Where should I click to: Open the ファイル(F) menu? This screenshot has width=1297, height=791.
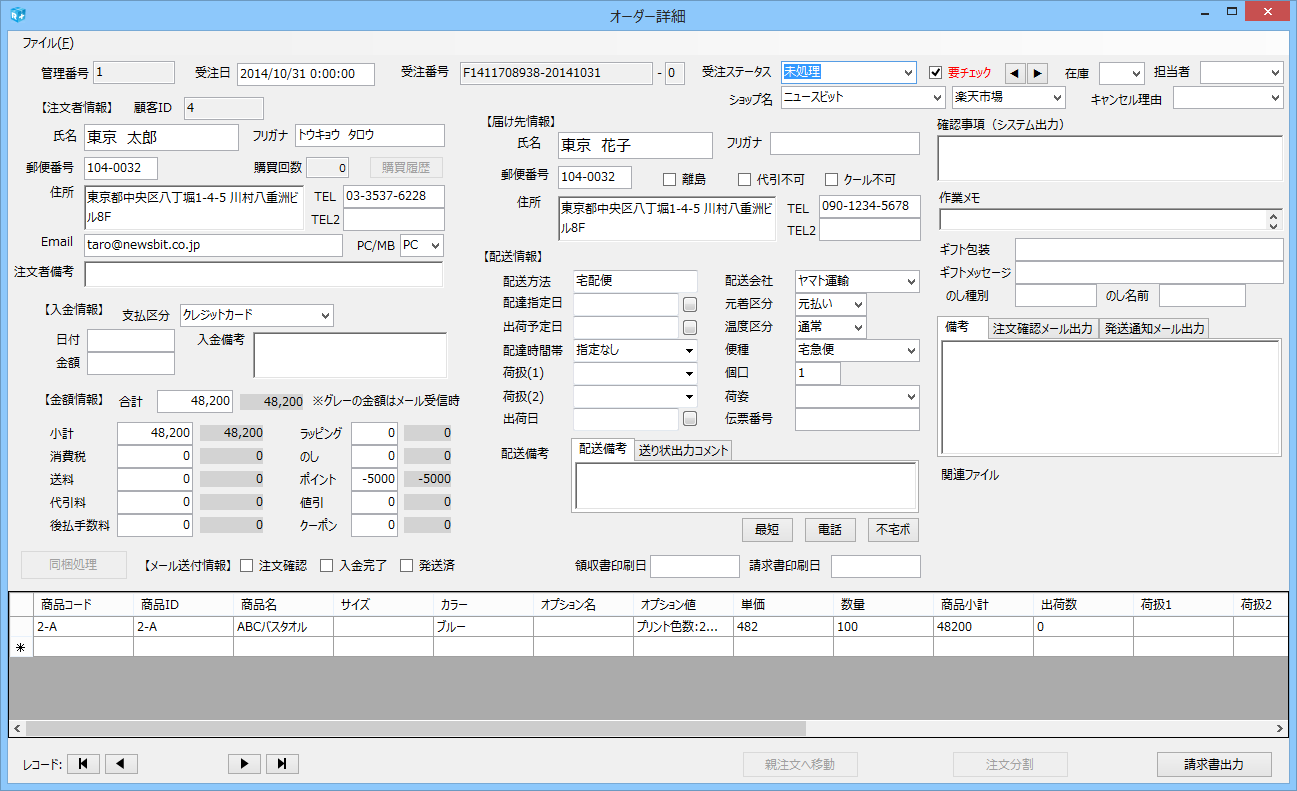point(48,43)
